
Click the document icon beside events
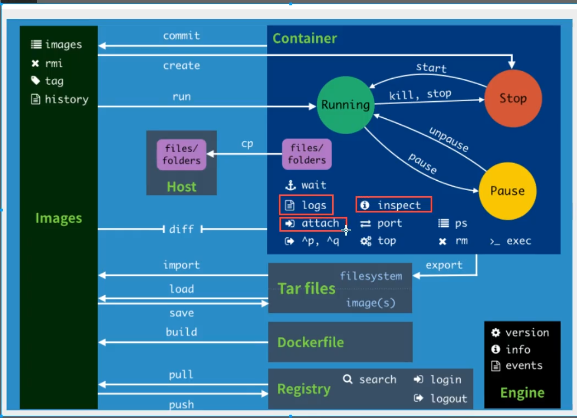(496, 366)
